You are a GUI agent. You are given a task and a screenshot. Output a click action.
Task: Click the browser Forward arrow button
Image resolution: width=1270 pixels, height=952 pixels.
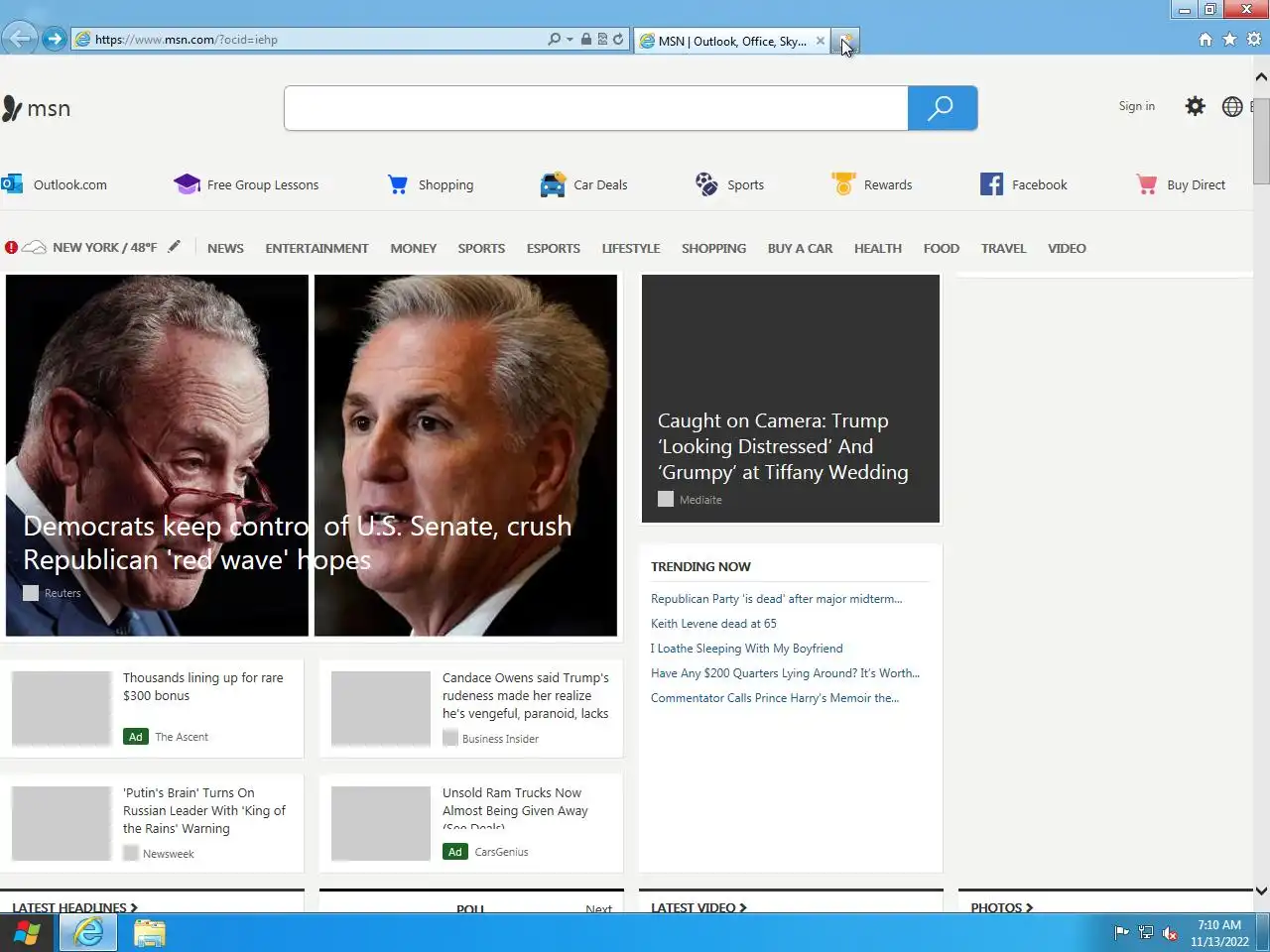(55, 40)
